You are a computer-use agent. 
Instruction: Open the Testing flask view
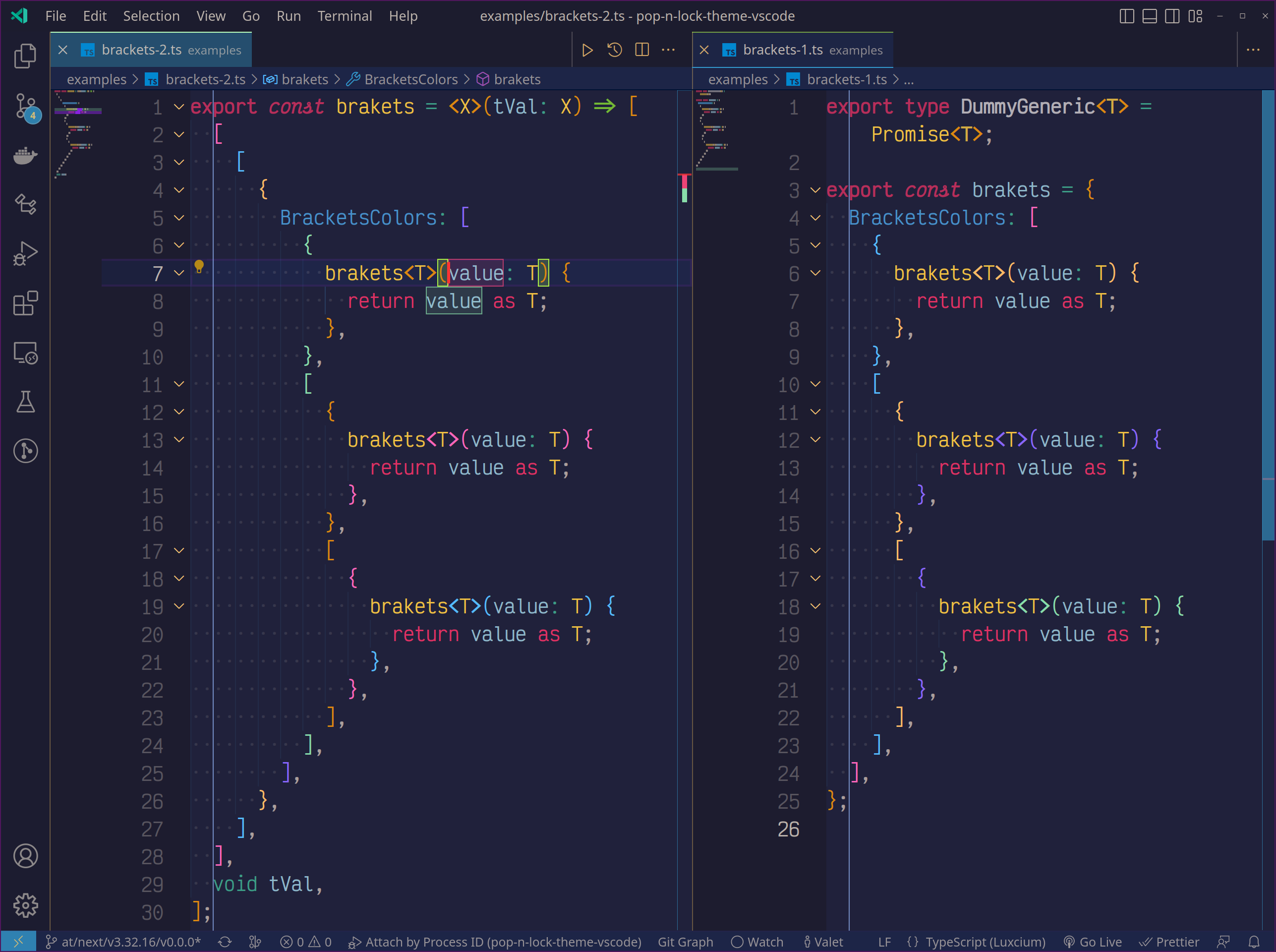(x=25, y=402)
